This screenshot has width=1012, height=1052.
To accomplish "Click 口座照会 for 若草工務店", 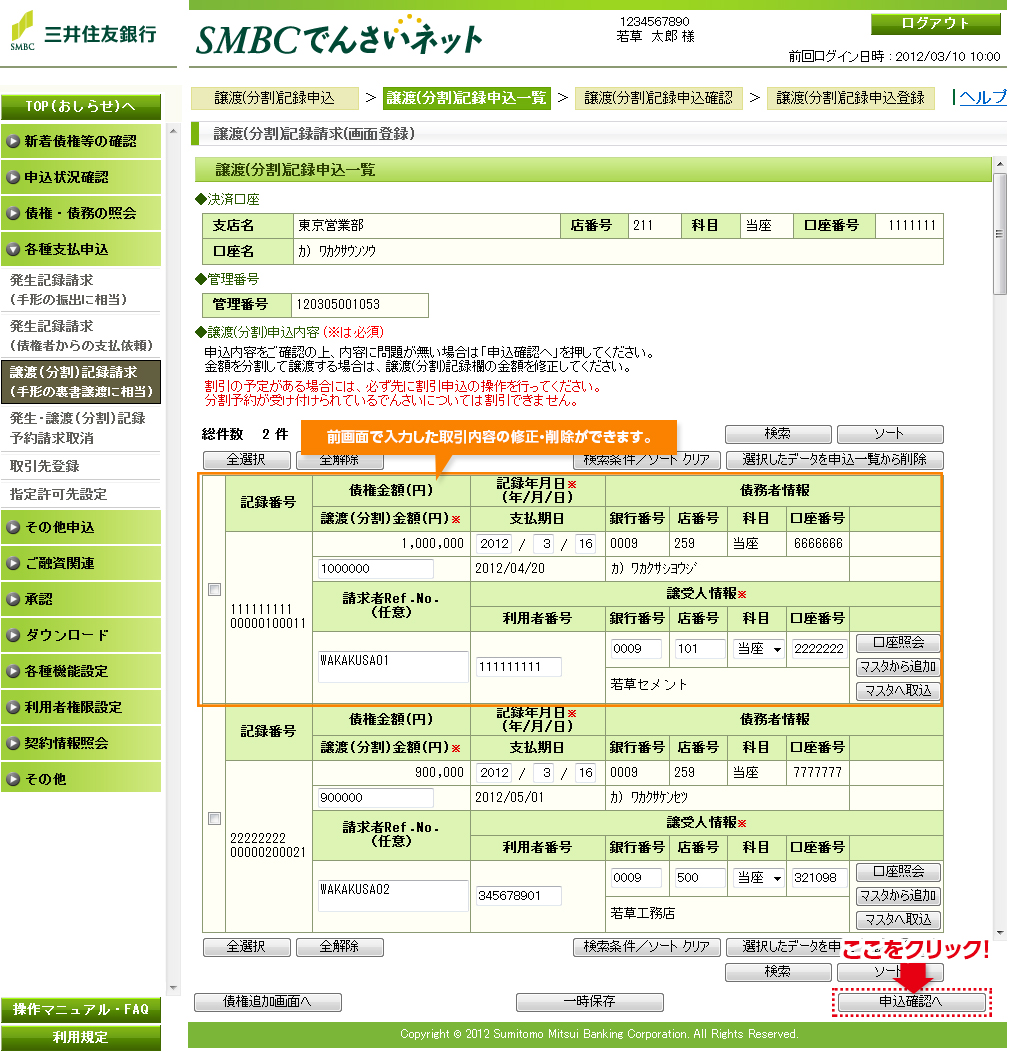I will 899,872.
